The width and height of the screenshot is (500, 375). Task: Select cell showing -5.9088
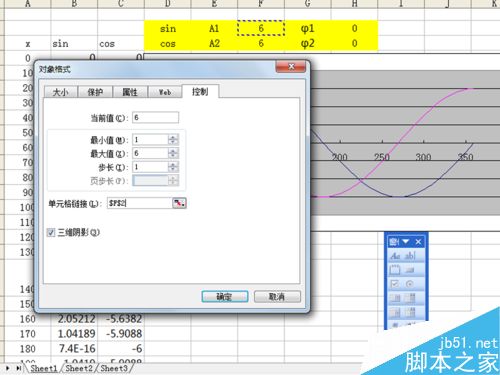pos(121,334)
